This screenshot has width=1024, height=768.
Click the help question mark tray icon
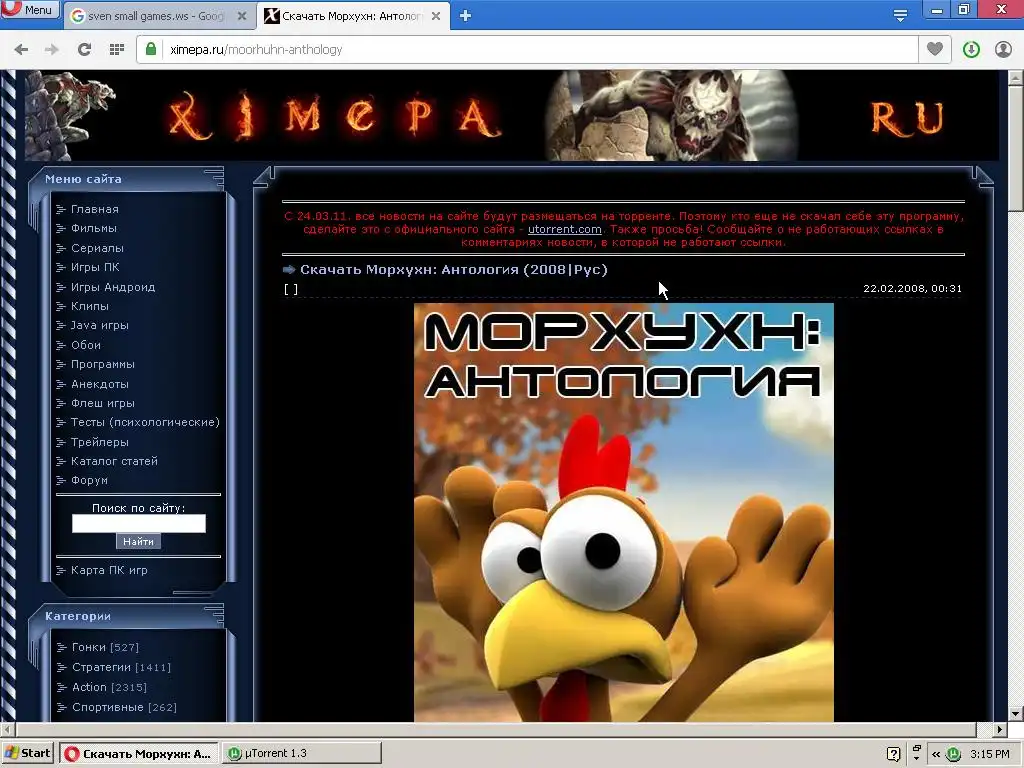pos(894,754)
